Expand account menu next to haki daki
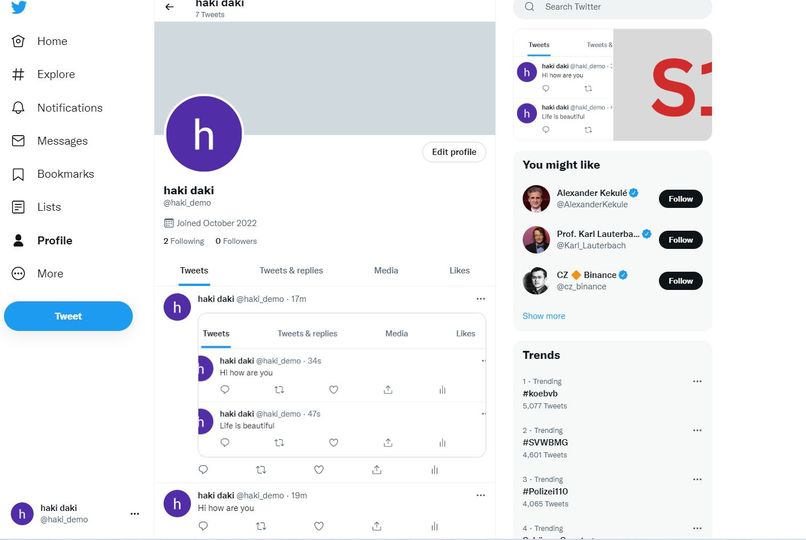This screenshot has width=806, height=540. point(135,513)
